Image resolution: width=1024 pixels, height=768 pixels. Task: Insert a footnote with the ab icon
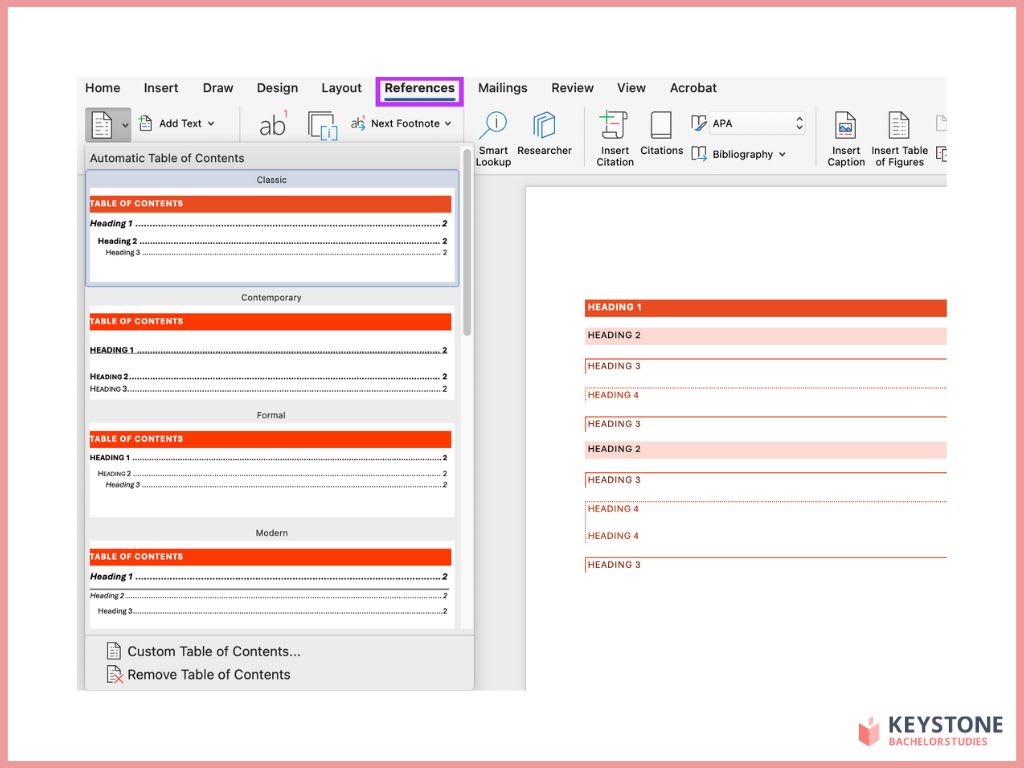pos(273,124)
